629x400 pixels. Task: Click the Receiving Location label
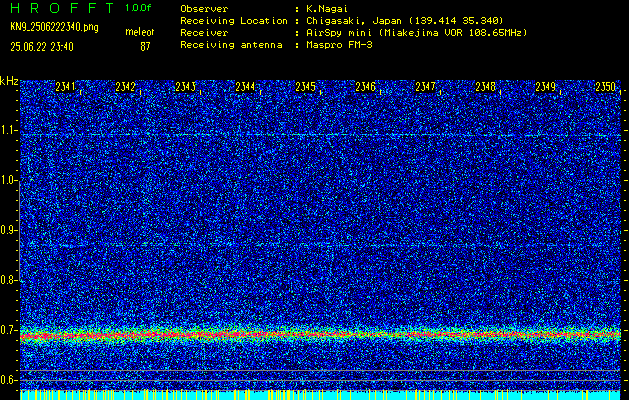click(x=234, y=21)
